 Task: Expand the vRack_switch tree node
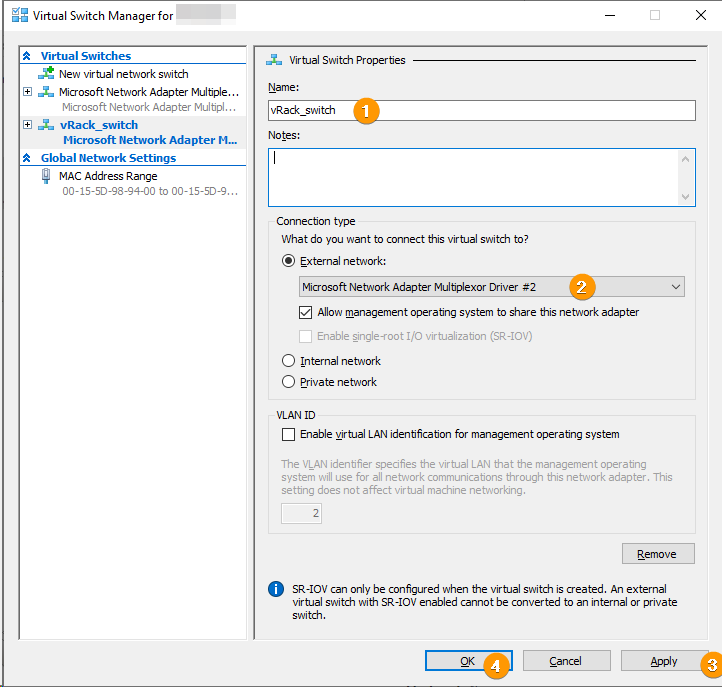[x=28, y=125]
